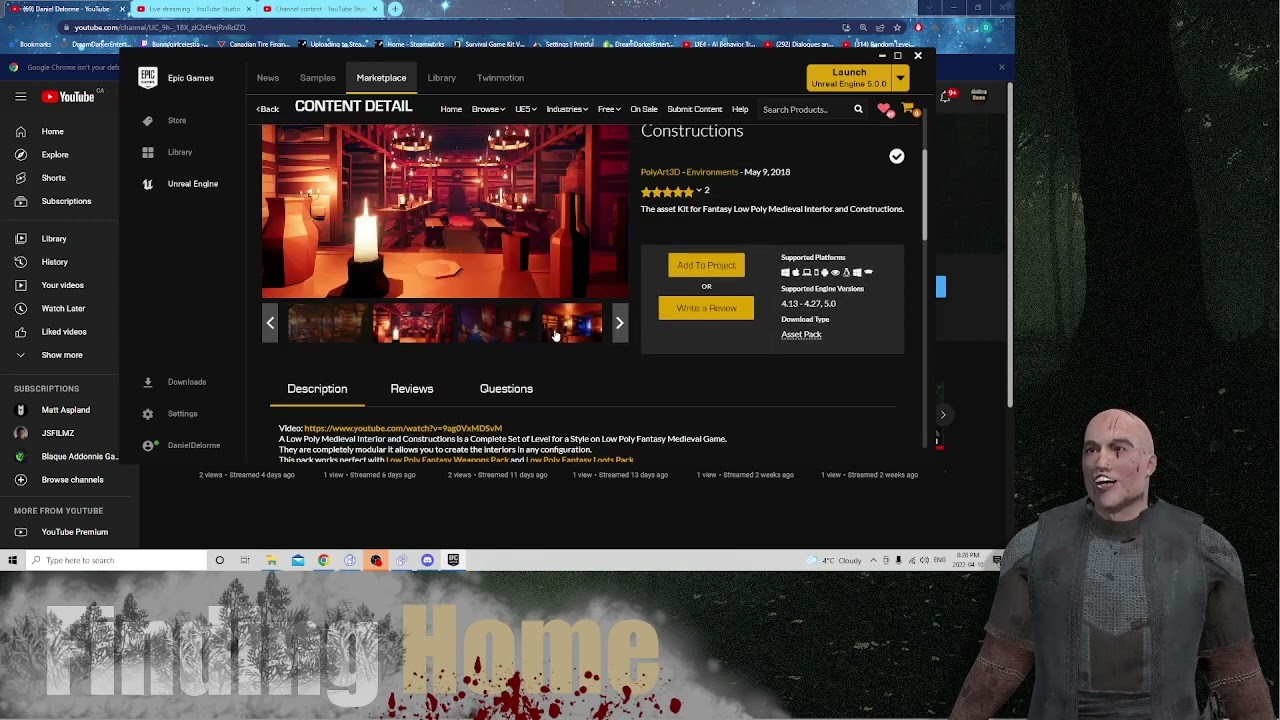Launch Unreal Engine 5.0.0
This screenshot has width=1280, height=720.
coord(849,78)
